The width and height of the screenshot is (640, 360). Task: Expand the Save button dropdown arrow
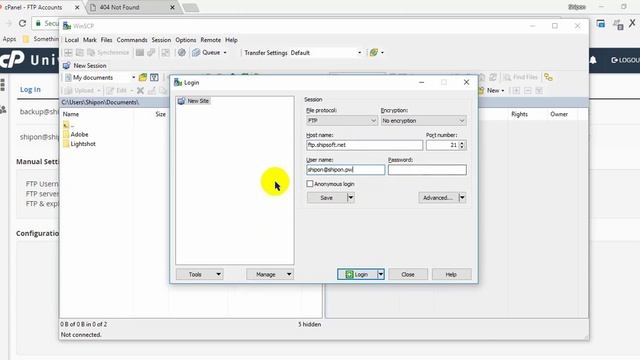coord(351,198)
